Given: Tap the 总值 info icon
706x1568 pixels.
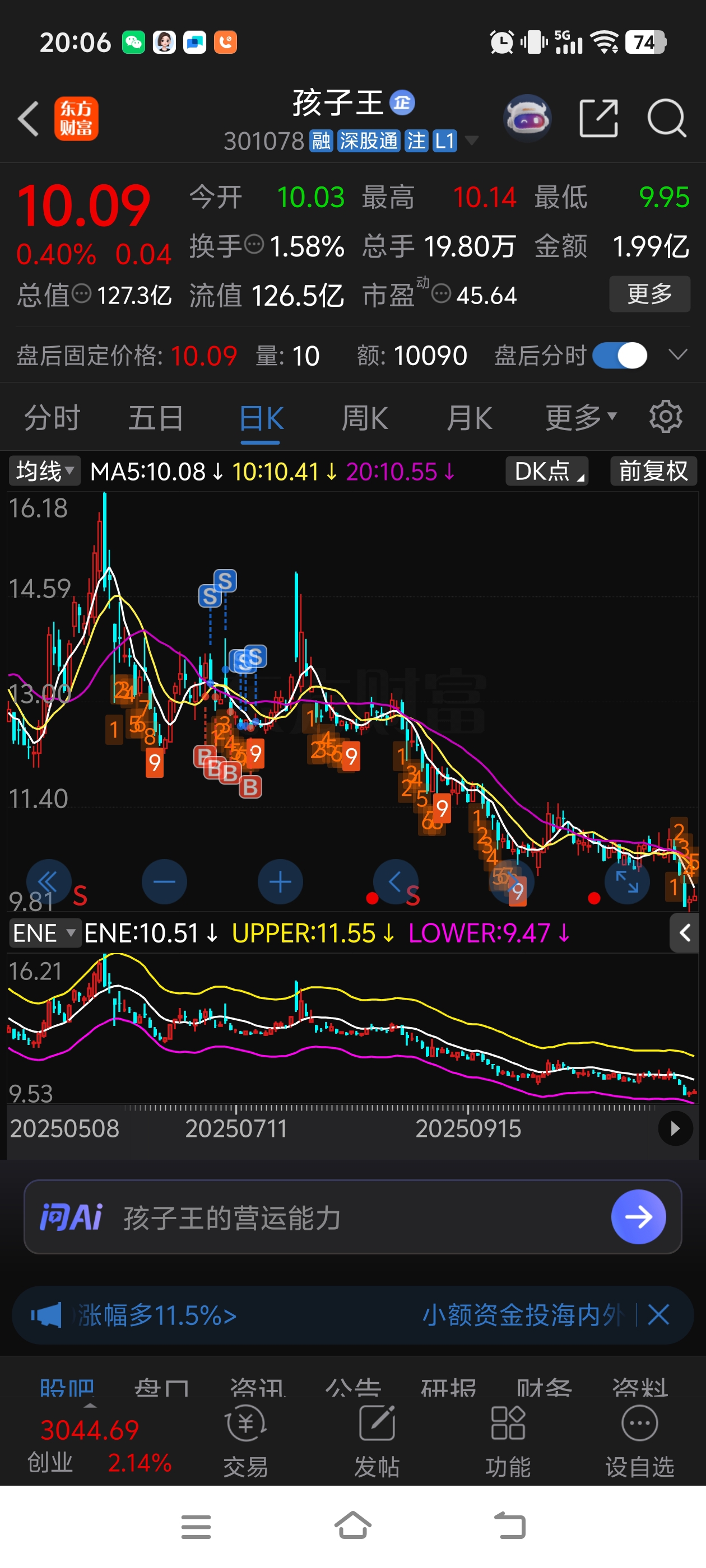Looking at the screenshot, I should pyautogui.click(x=82, y=295).
